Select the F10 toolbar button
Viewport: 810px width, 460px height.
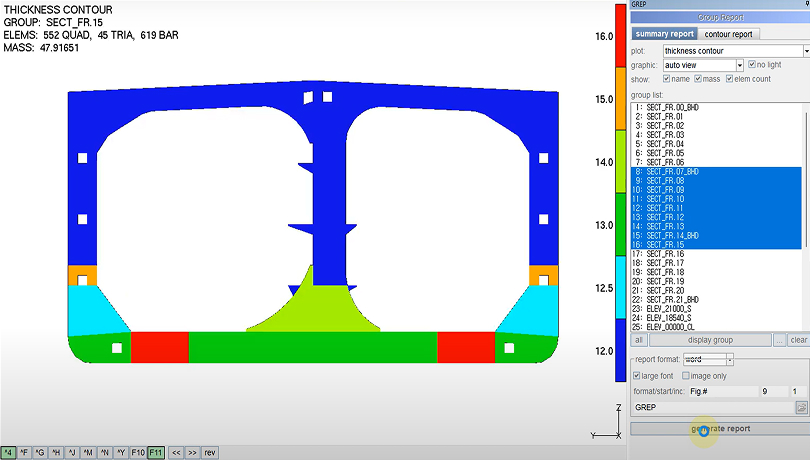138,453
